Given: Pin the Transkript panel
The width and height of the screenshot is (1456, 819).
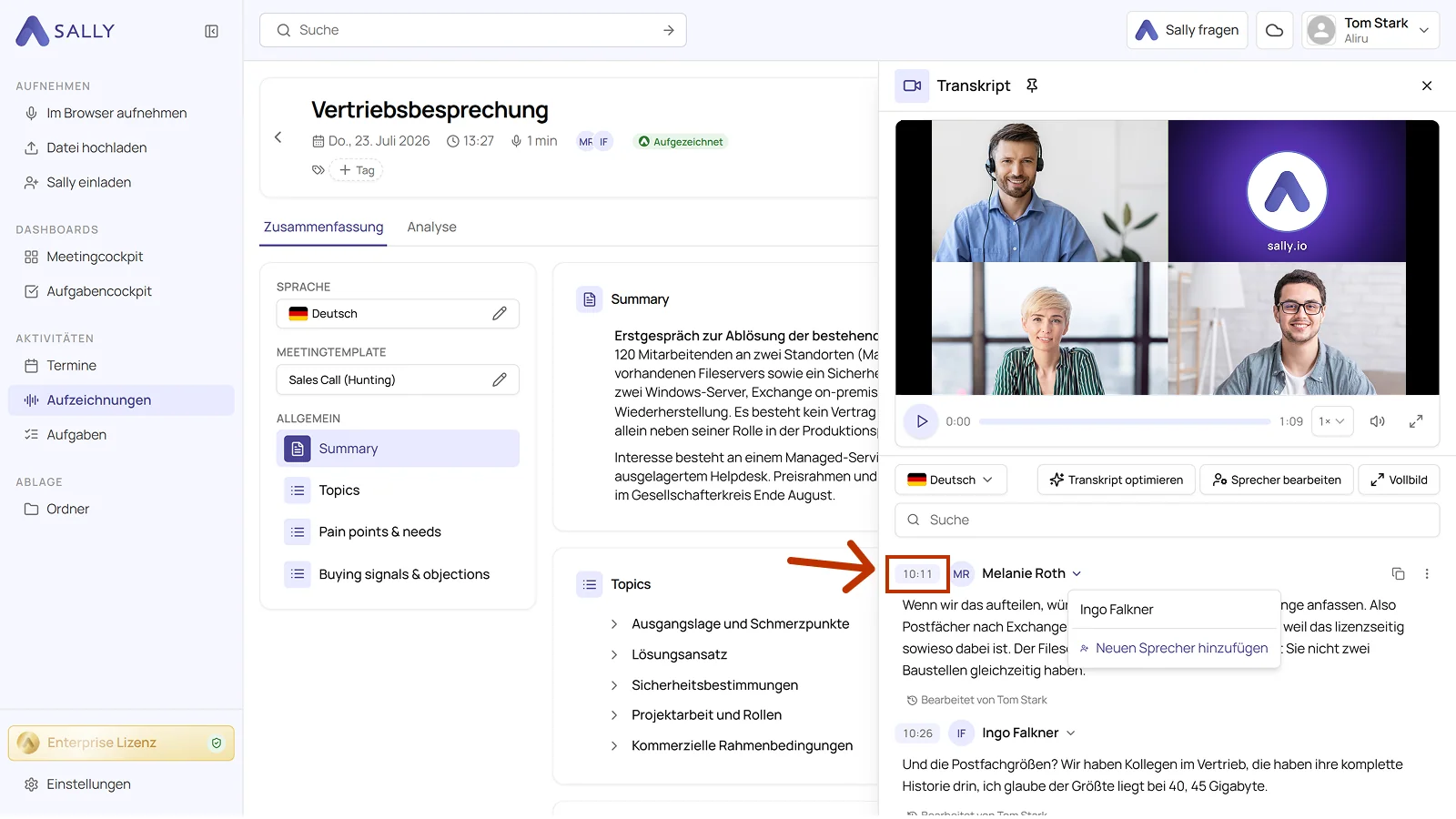Looking at the screenshot, I should point(1032,86).
